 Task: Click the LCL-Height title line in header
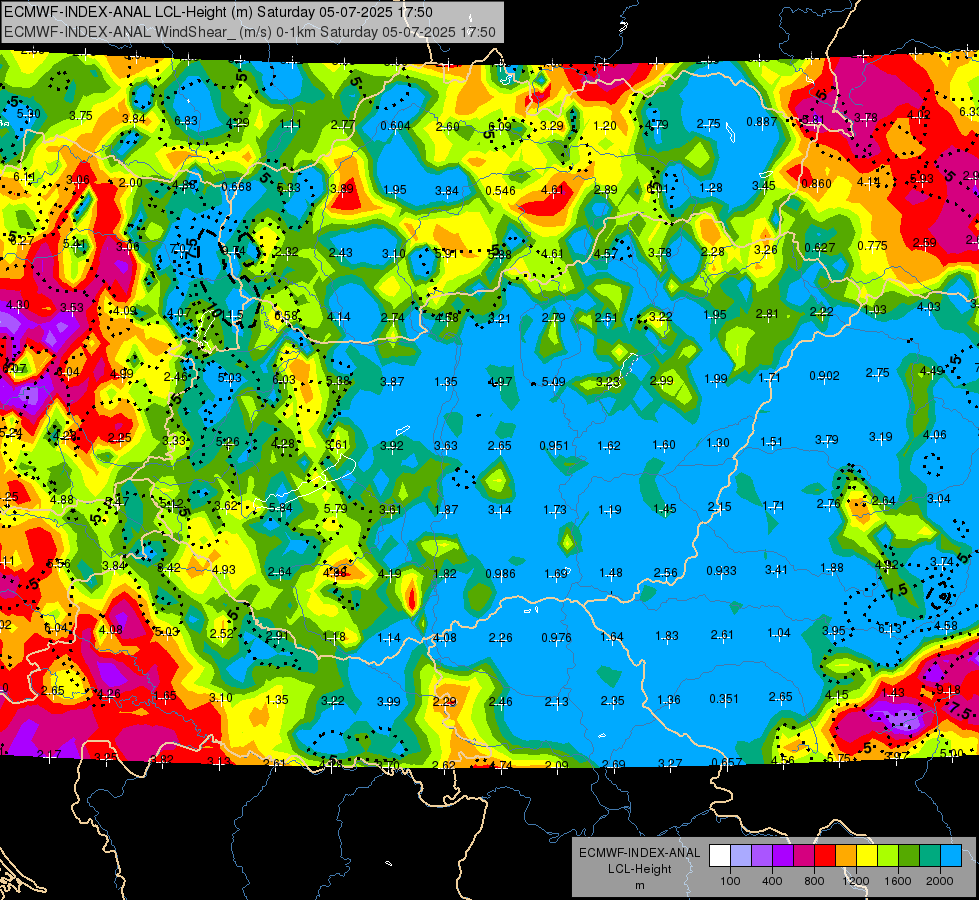218,12
